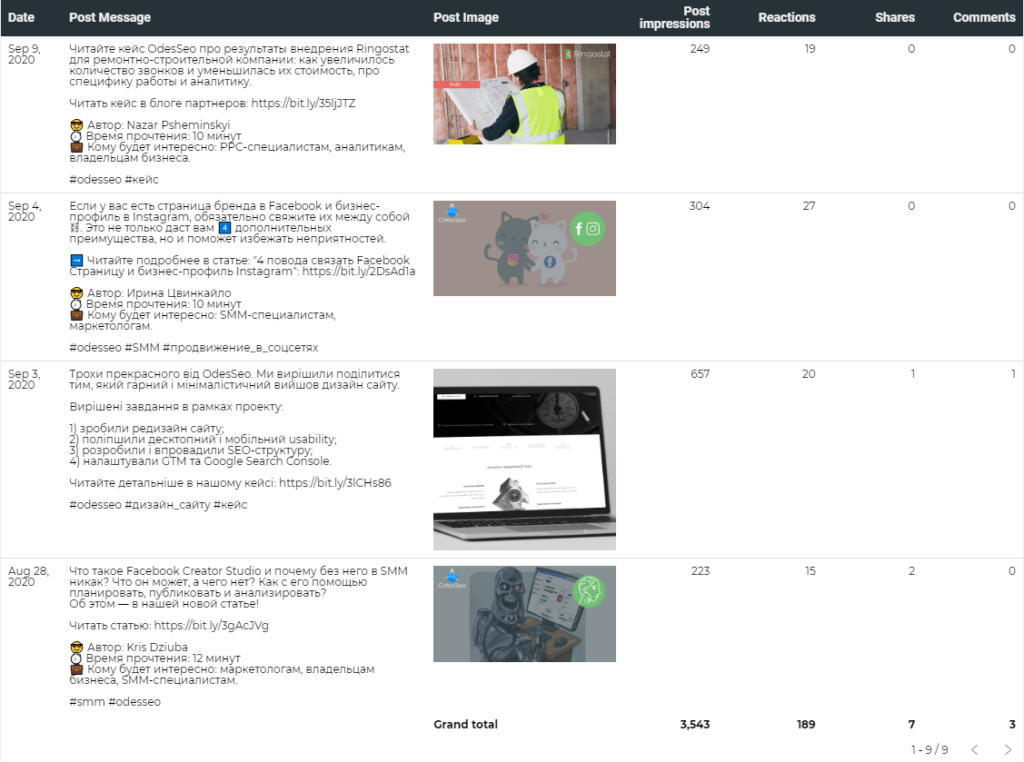Click grand total shares 7
1024x762 pixels.
[x=912, y=724]
